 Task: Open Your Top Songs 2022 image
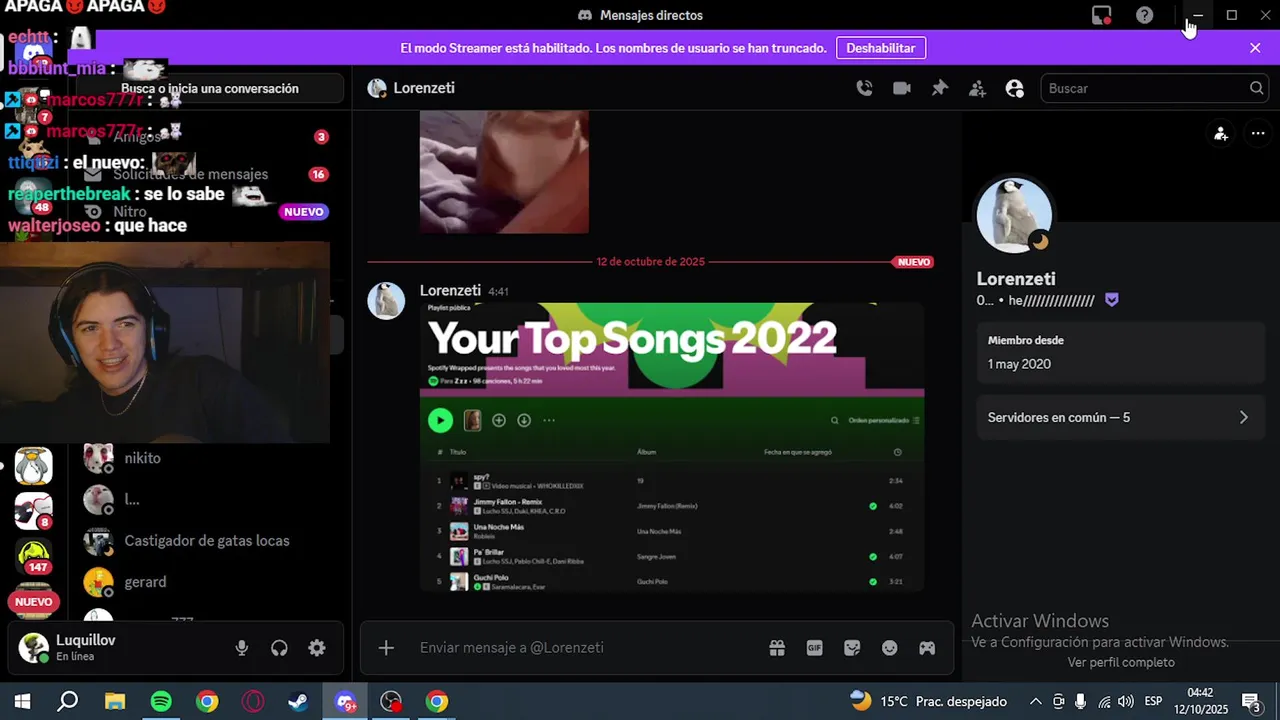tap(672, 446)
